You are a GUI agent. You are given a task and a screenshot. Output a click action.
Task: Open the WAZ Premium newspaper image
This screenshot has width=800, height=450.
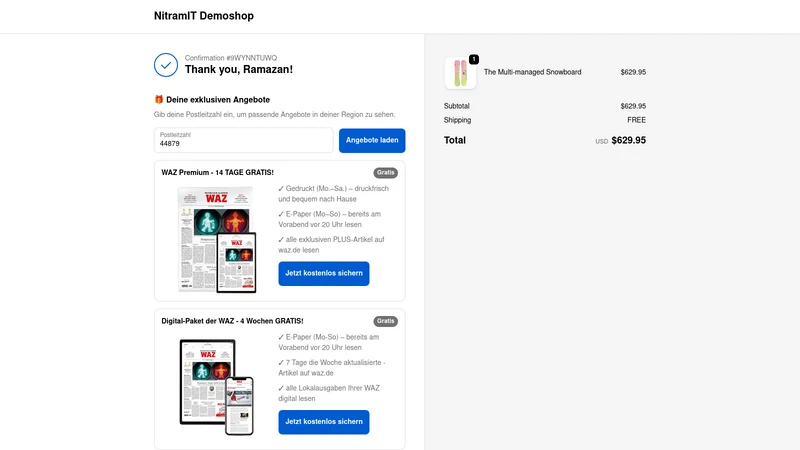[x=217, y=240]
